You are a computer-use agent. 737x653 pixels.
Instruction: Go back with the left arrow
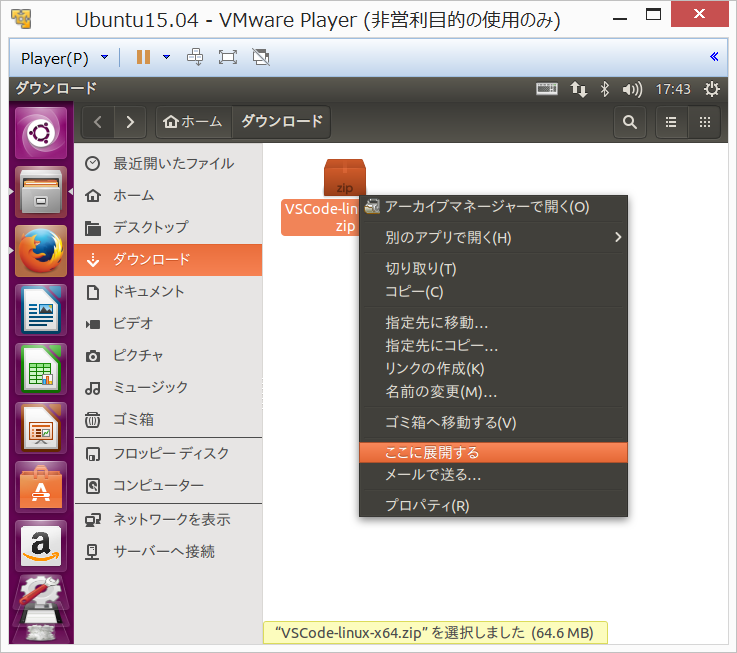click(98, 122)
